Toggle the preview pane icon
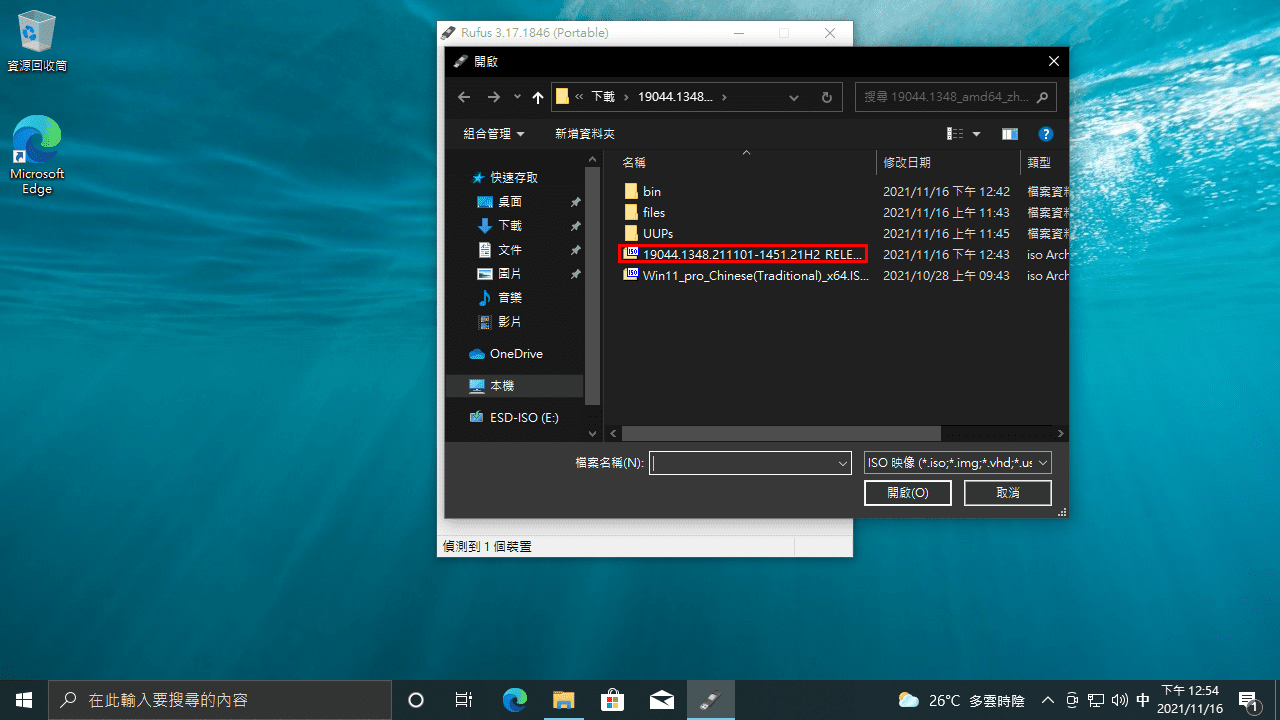Image resolution: width=1280 pixels, height=720 pixels. pyautogui.click(x=1009, y=133)
